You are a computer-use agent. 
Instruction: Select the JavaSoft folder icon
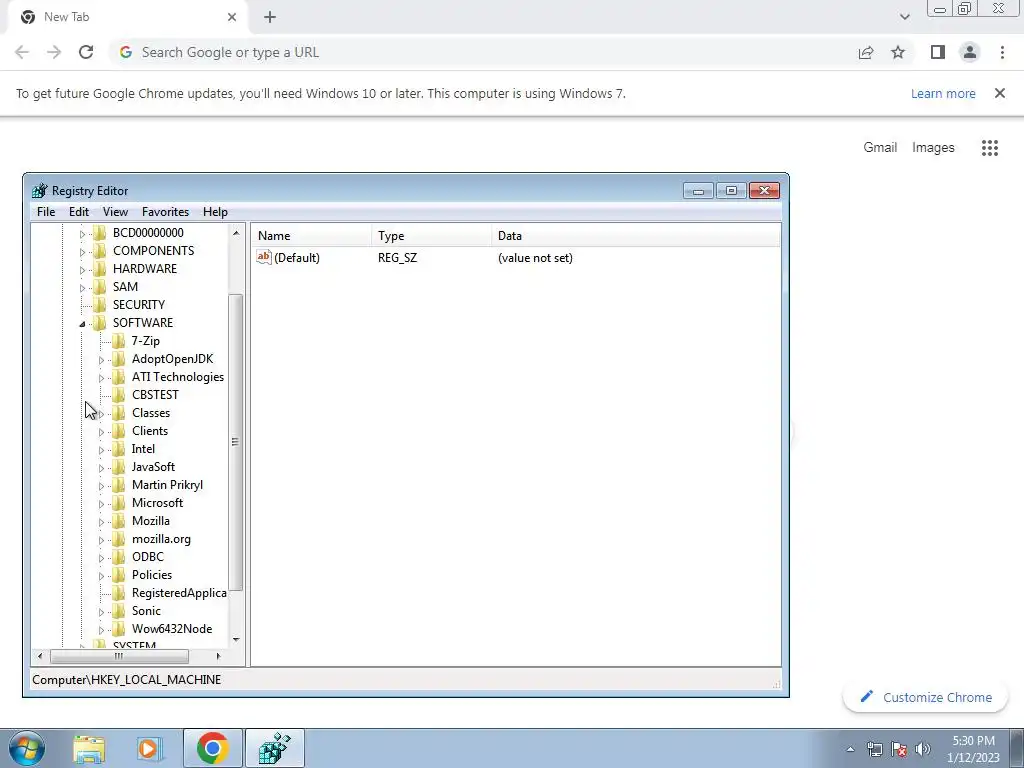click(x=118, y=466)
